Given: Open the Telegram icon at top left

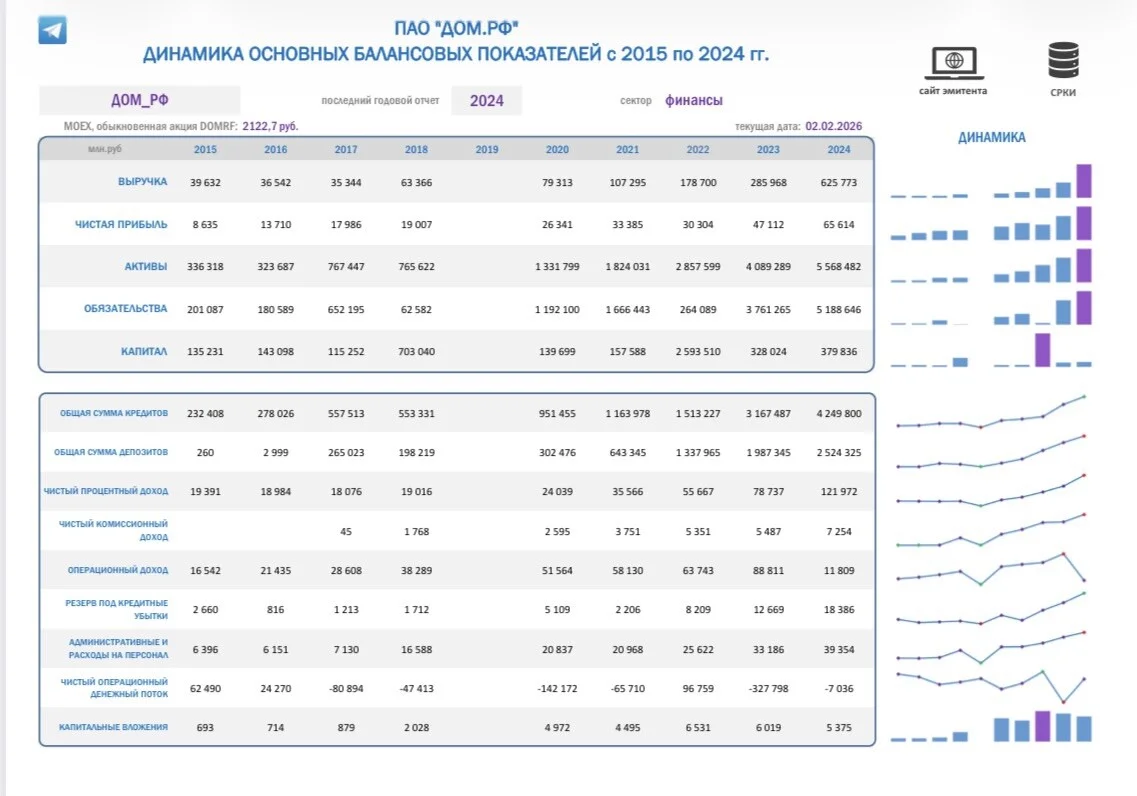Looking at the screenshot, I should [52, 30].
